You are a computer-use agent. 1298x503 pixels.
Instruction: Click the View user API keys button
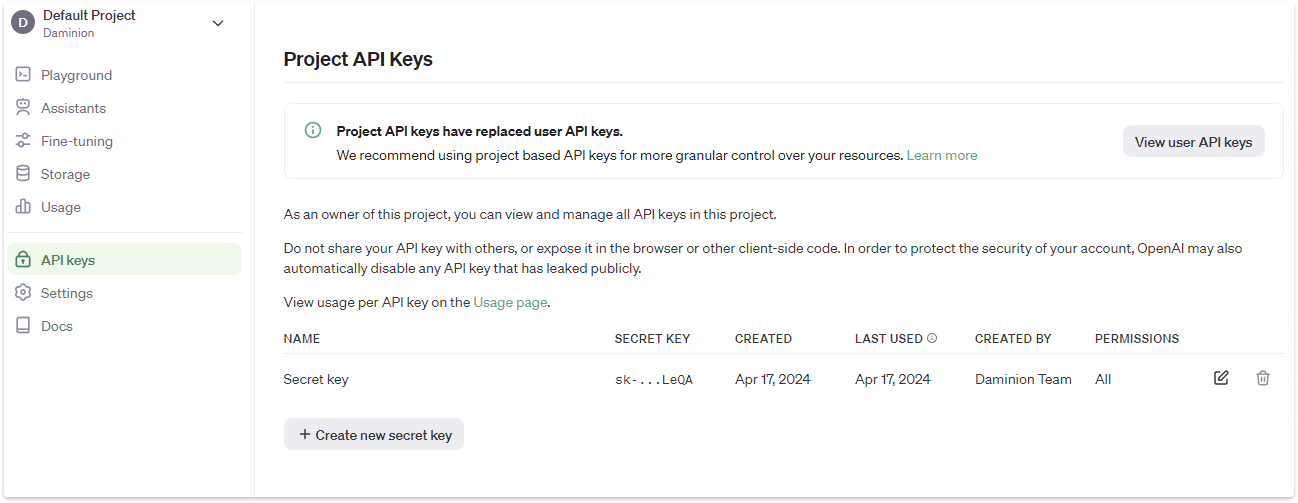click(1194, 141)
